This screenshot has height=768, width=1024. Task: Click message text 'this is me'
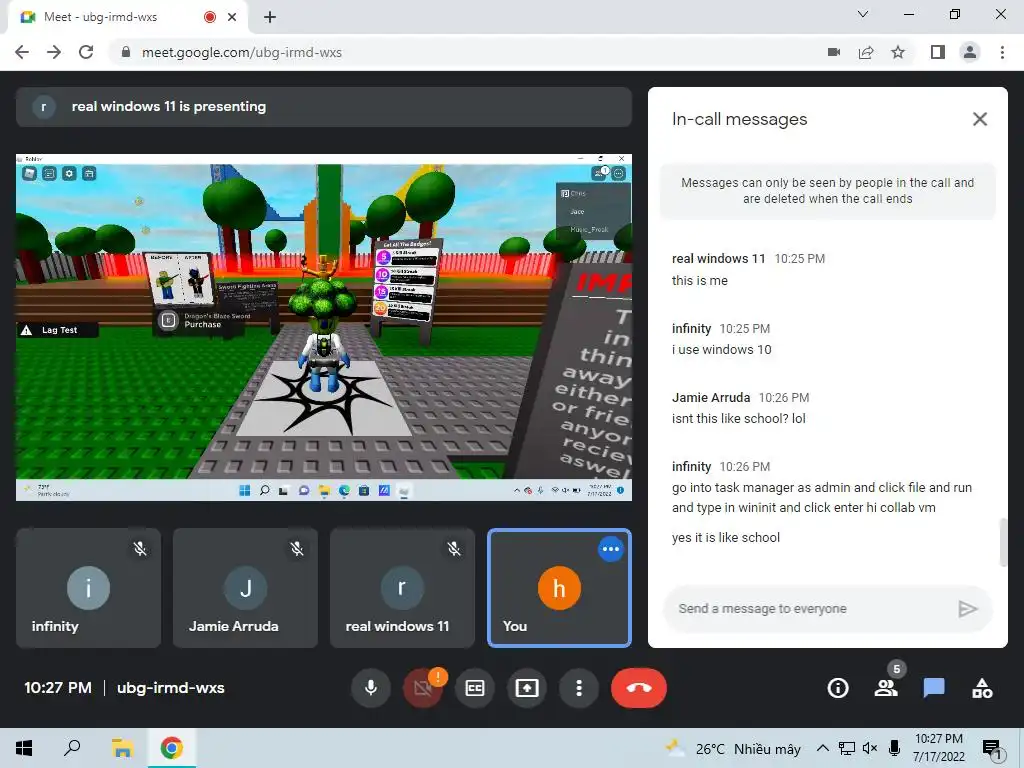point(699,281)
